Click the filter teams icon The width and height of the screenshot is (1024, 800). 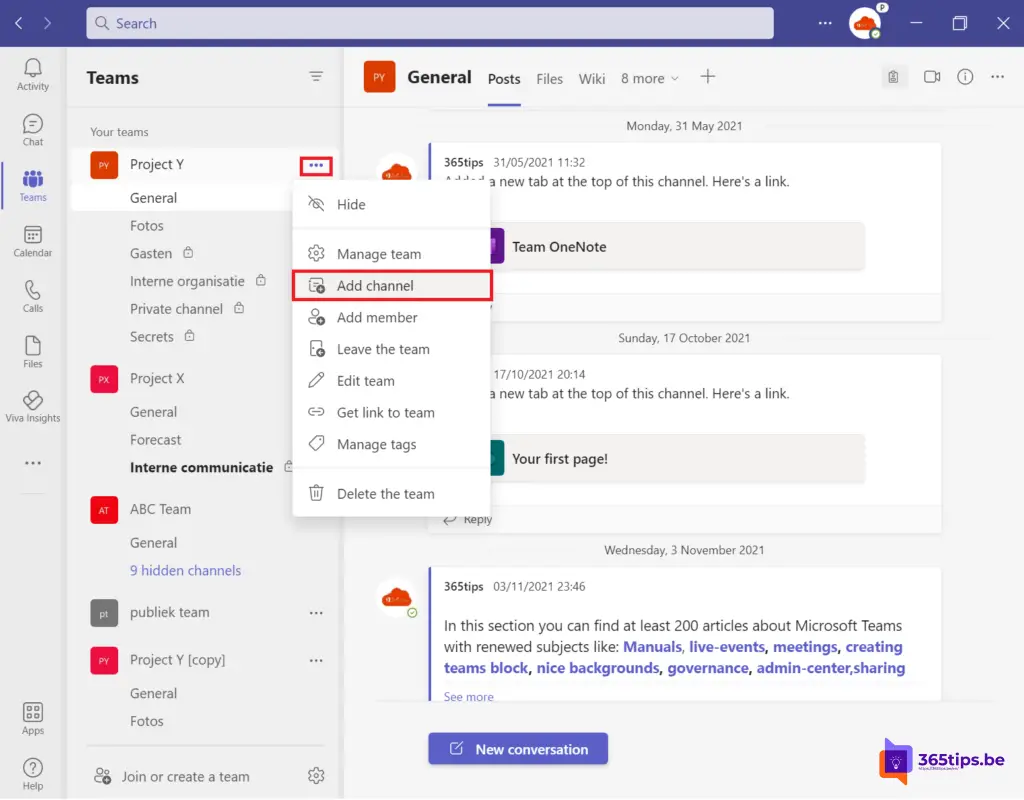point(316,76)
